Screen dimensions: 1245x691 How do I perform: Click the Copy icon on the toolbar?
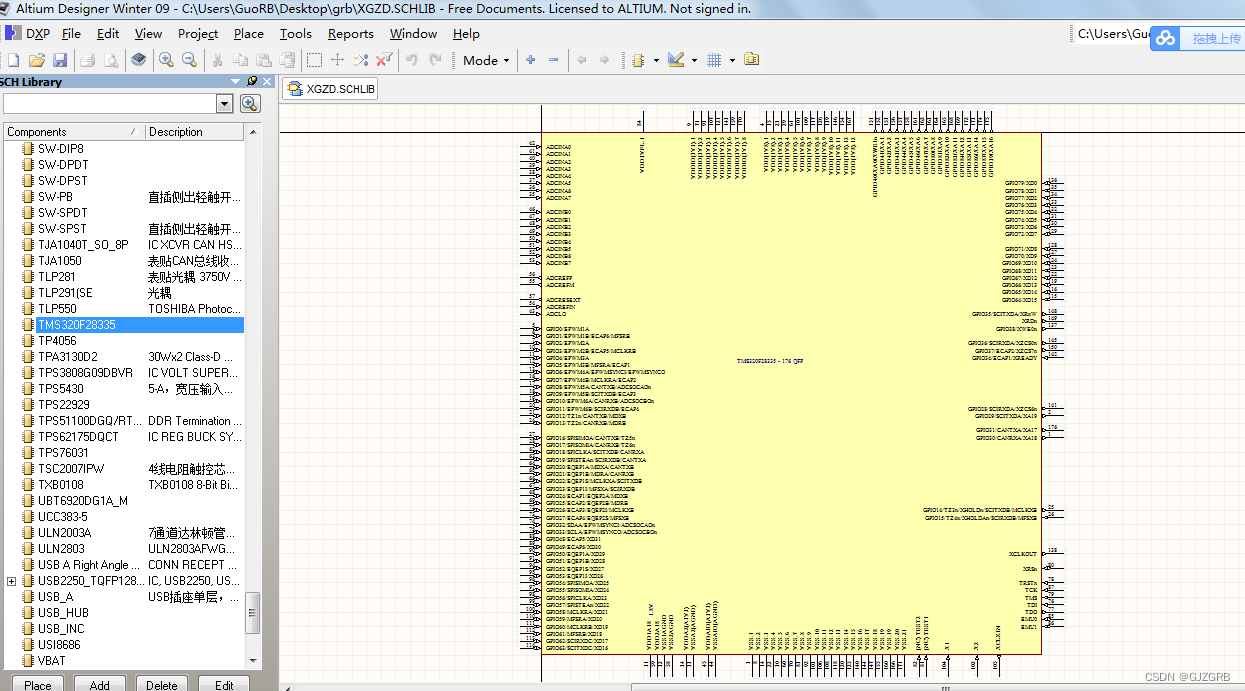click(241, 60)
